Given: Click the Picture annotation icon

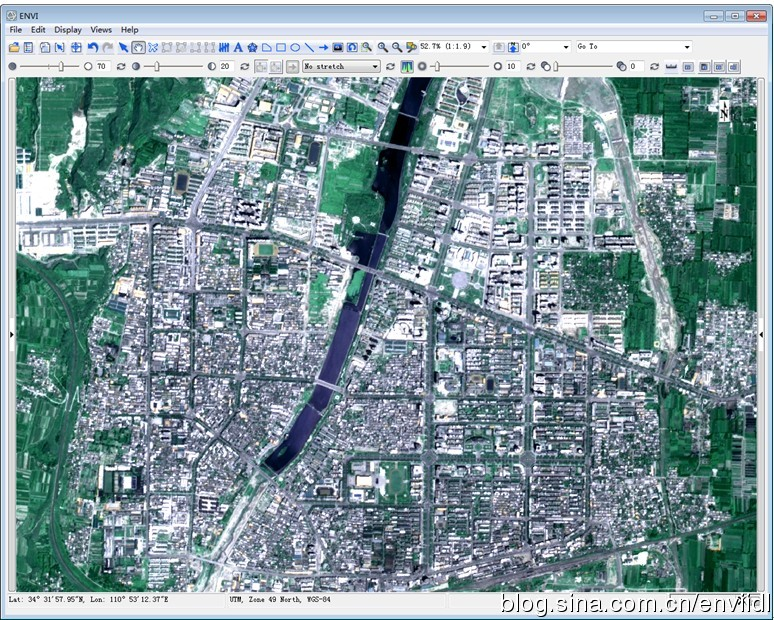Looking at the screenshot, I should click(x=338, y=47).
